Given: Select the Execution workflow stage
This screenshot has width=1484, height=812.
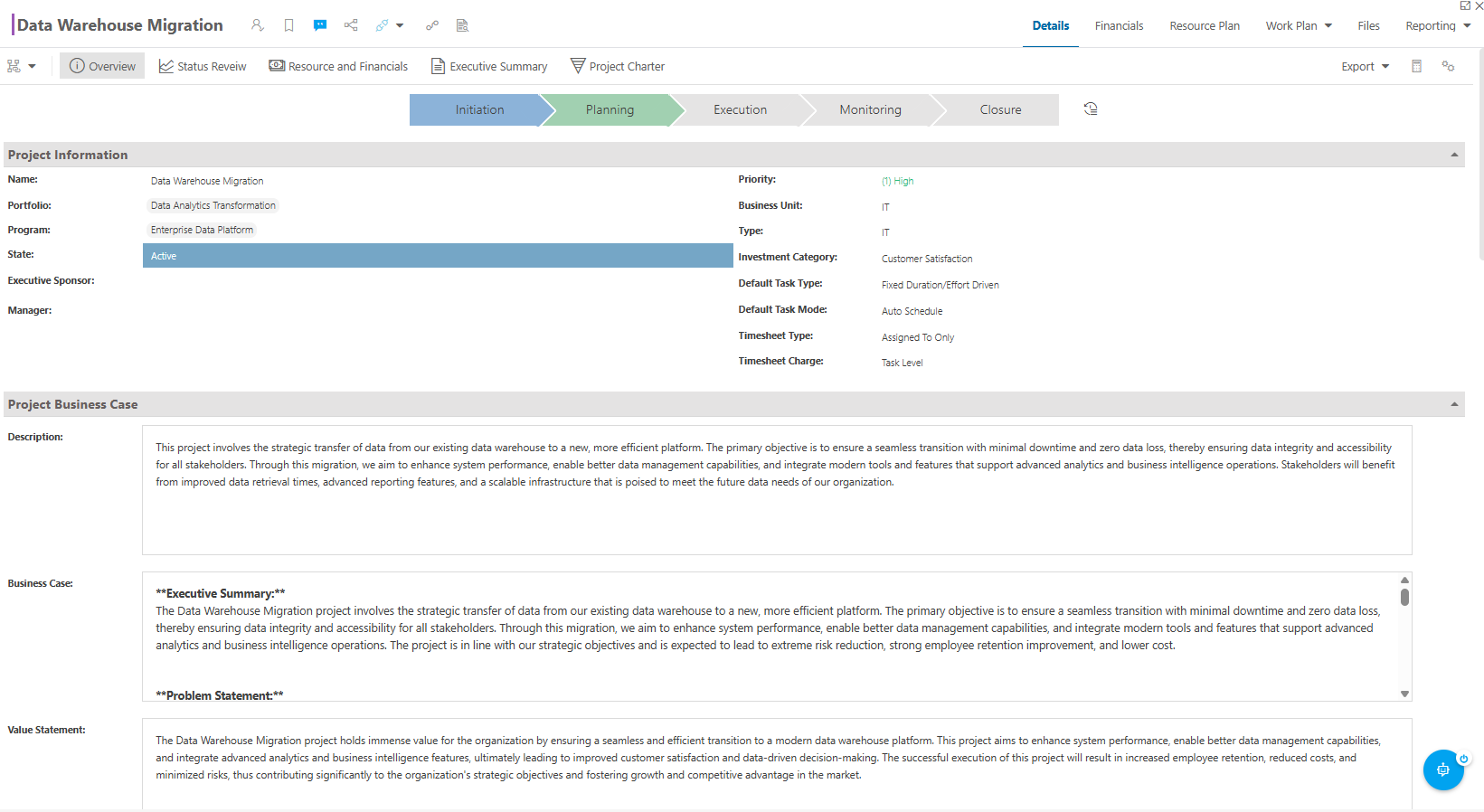Looking at the screenshot, I should pos(740,109).
